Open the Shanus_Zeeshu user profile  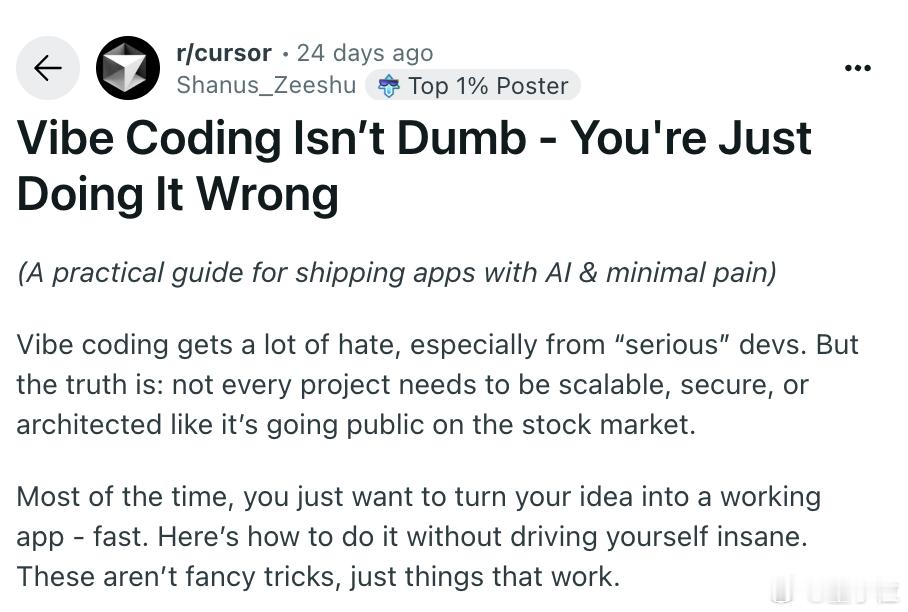(266, 85)
